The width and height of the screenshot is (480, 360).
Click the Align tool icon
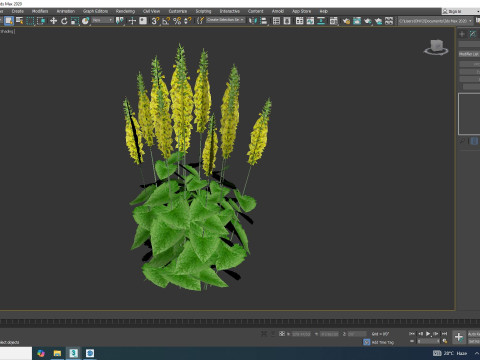[264, 21]
